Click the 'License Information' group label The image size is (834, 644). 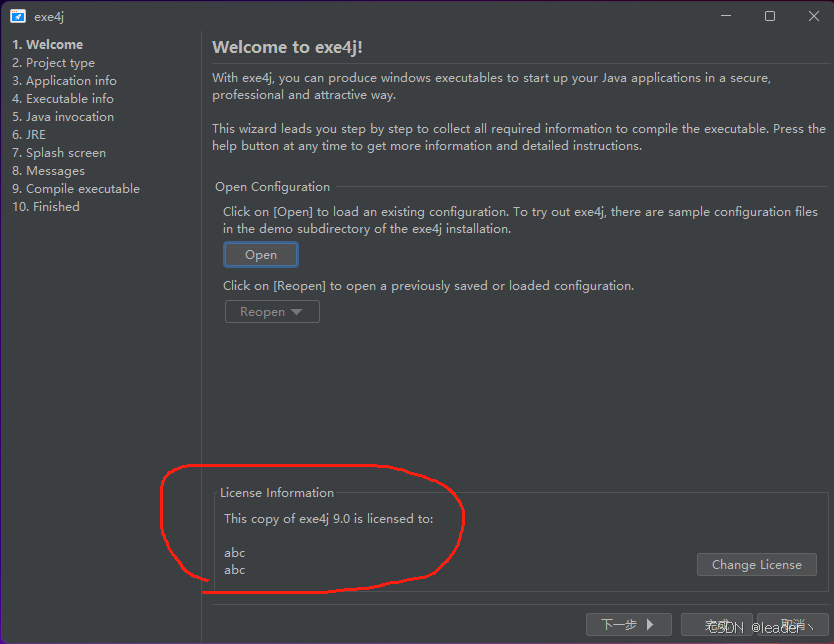pos(277,493)
